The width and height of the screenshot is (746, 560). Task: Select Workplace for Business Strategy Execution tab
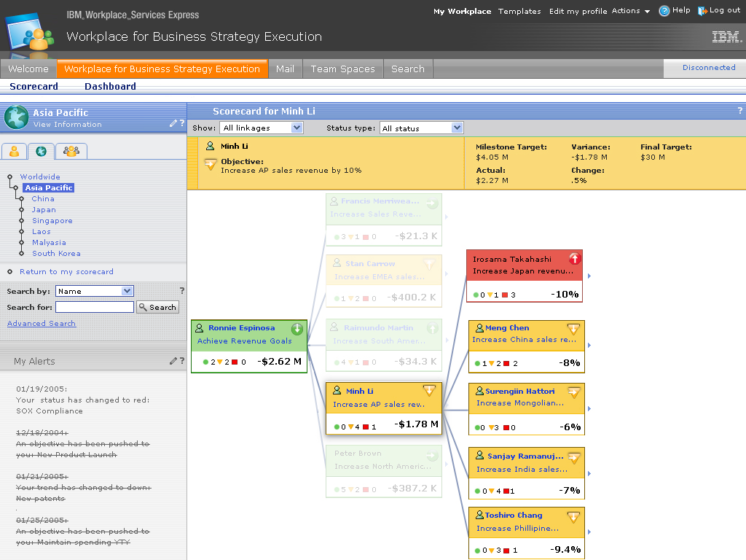(x=162, y=69)
